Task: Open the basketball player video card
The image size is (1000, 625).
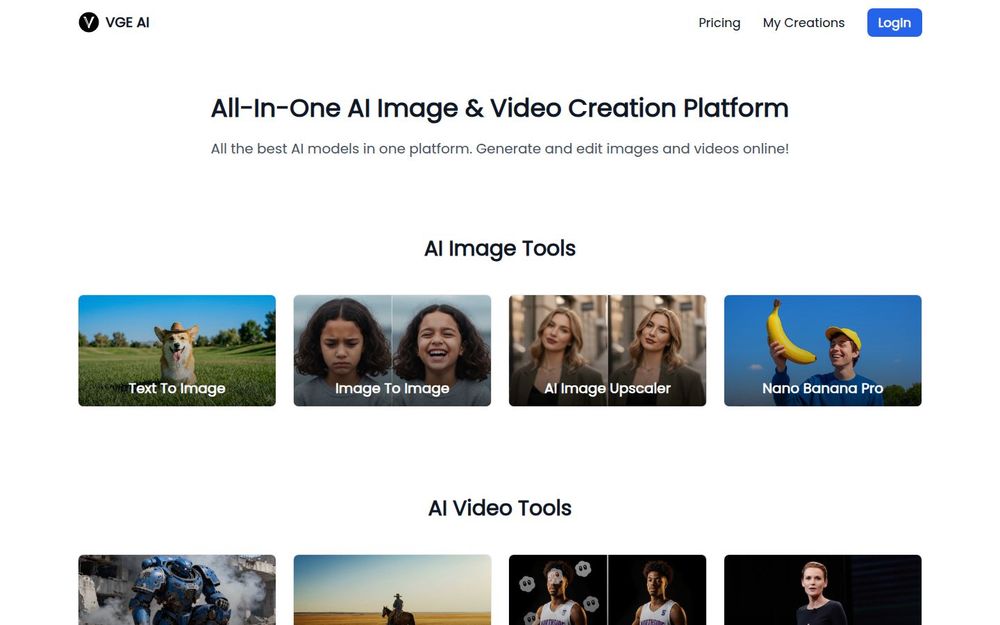Action: click(x=608, y=590)
